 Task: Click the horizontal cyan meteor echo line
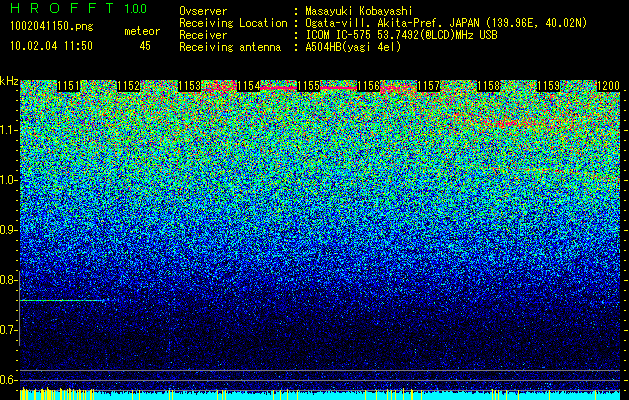(62, 300)
